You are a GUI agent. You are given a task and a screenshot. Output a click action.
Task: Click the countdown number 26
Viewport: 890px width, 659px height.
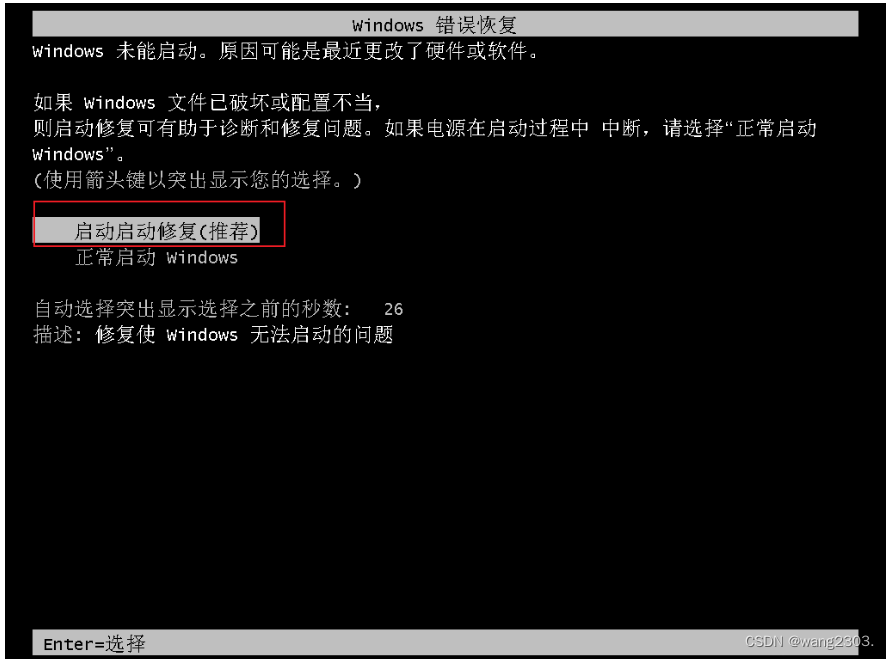click(x=393, y=309)
